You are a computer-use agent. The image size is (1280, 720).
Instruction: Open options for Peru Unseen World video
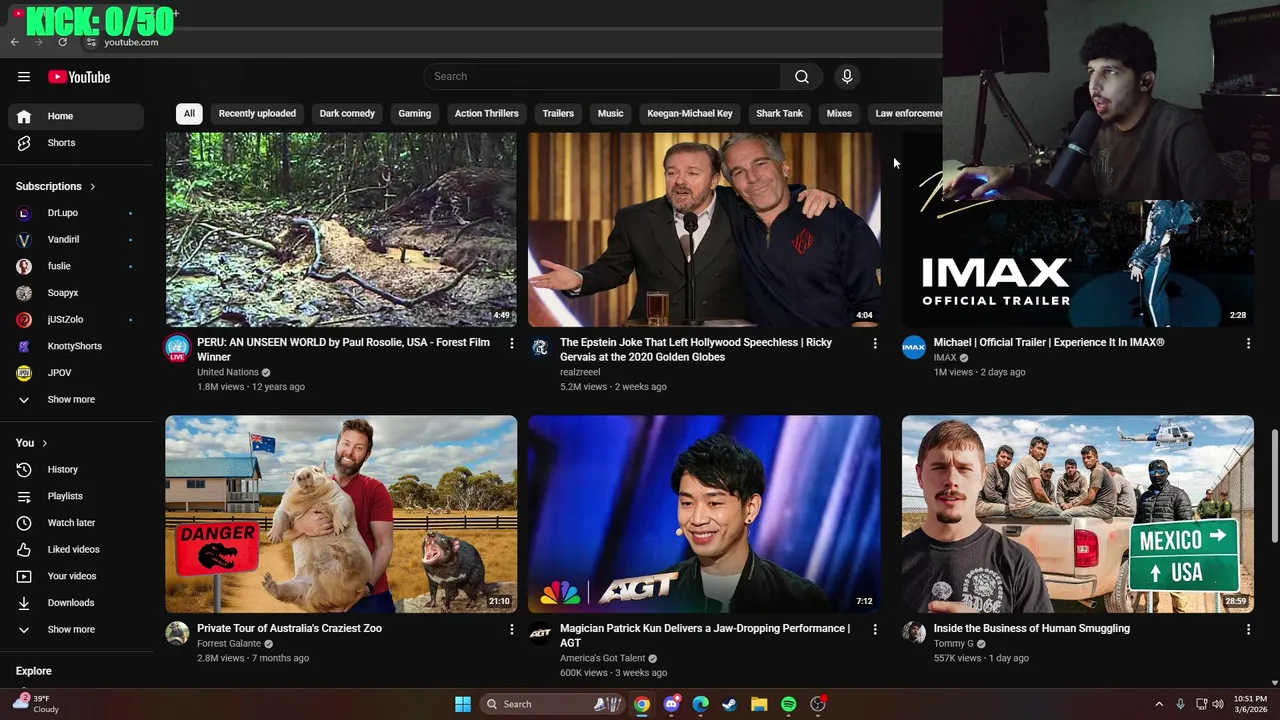tap(511, 343)
